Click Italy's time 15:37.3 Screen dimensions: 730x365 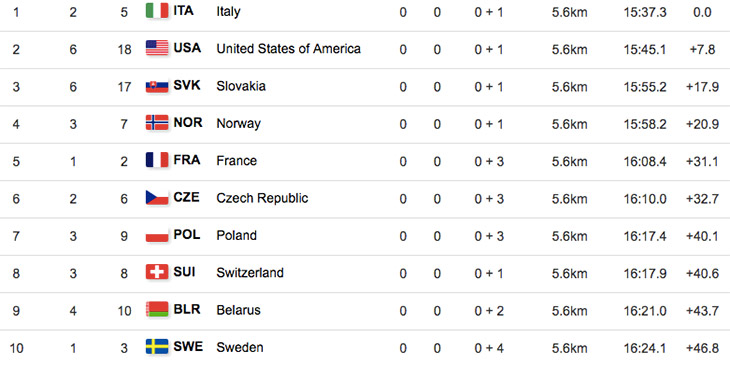(645, 12)
